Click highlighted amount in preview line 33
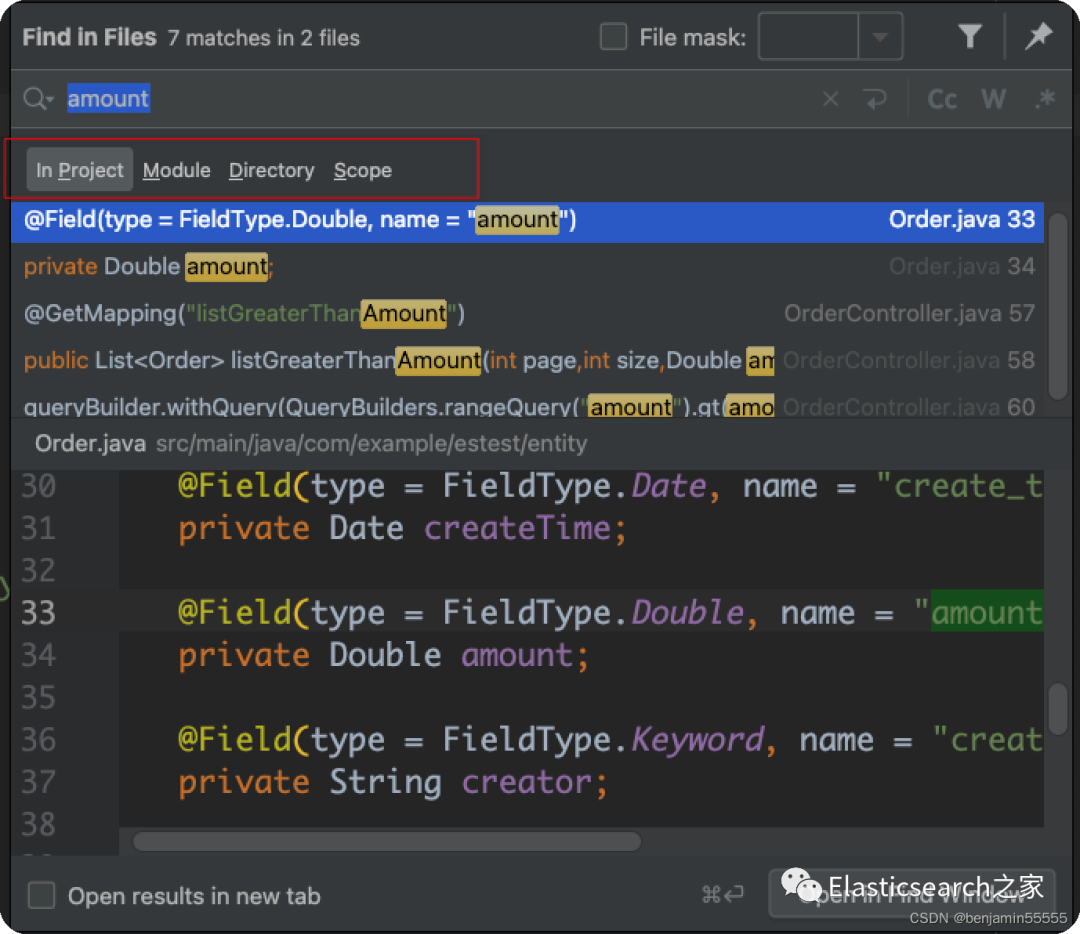This screenshot has height=934, width=1080. [986, 612]
